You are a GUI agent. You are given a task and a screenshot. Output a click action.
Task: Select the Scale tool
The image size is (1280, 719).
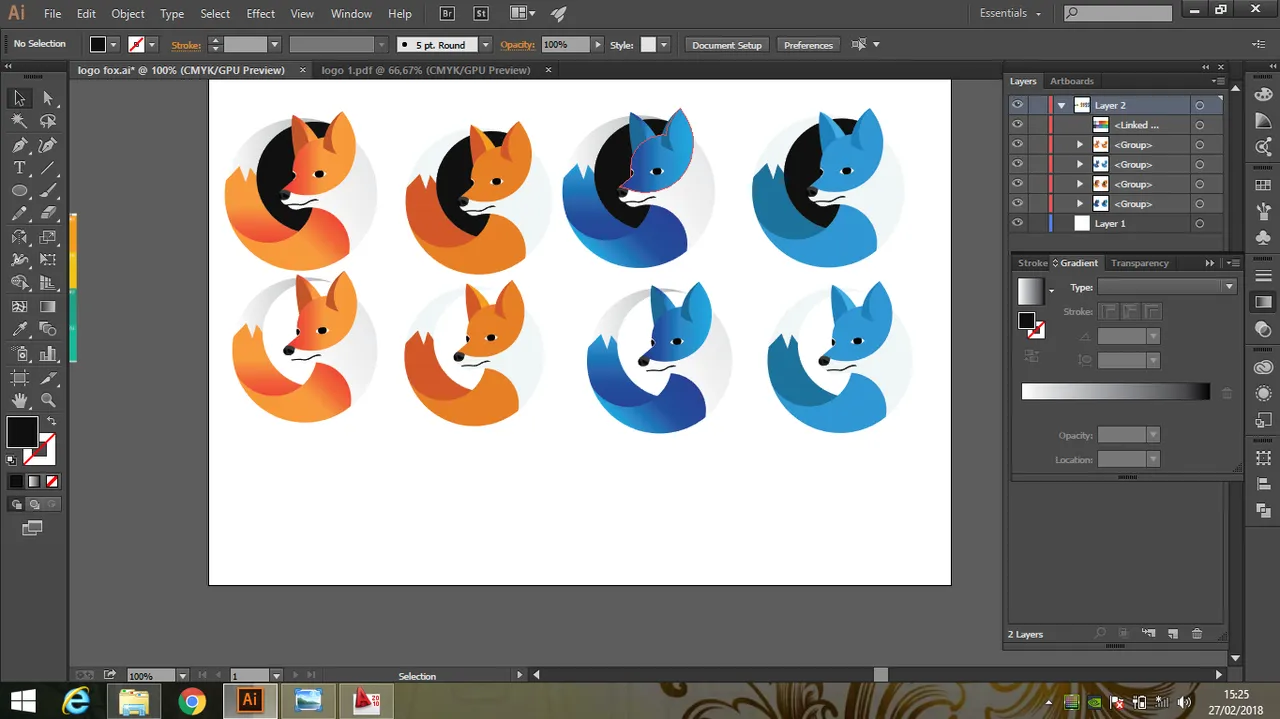(x=48, y=237)
